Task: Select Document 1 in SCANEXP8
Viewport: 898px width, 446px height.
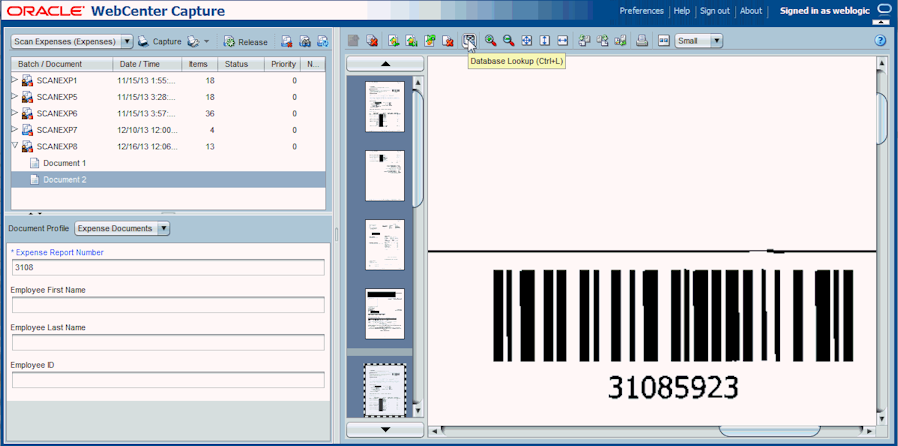Action: (x=65, y=163)
